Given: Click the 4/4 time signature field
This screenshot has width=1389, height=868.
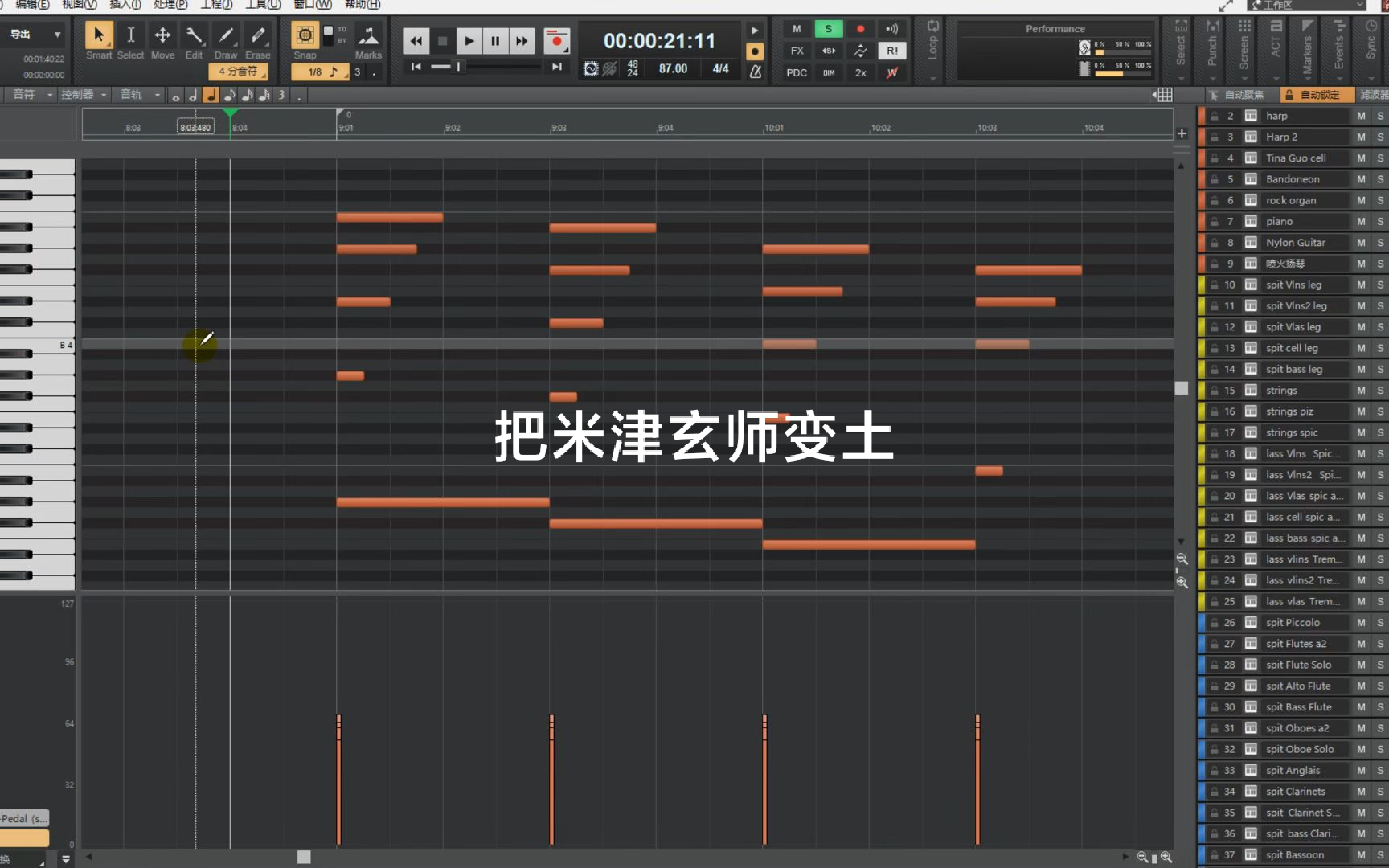Looking at the screenshot, I should click(720, 69).
